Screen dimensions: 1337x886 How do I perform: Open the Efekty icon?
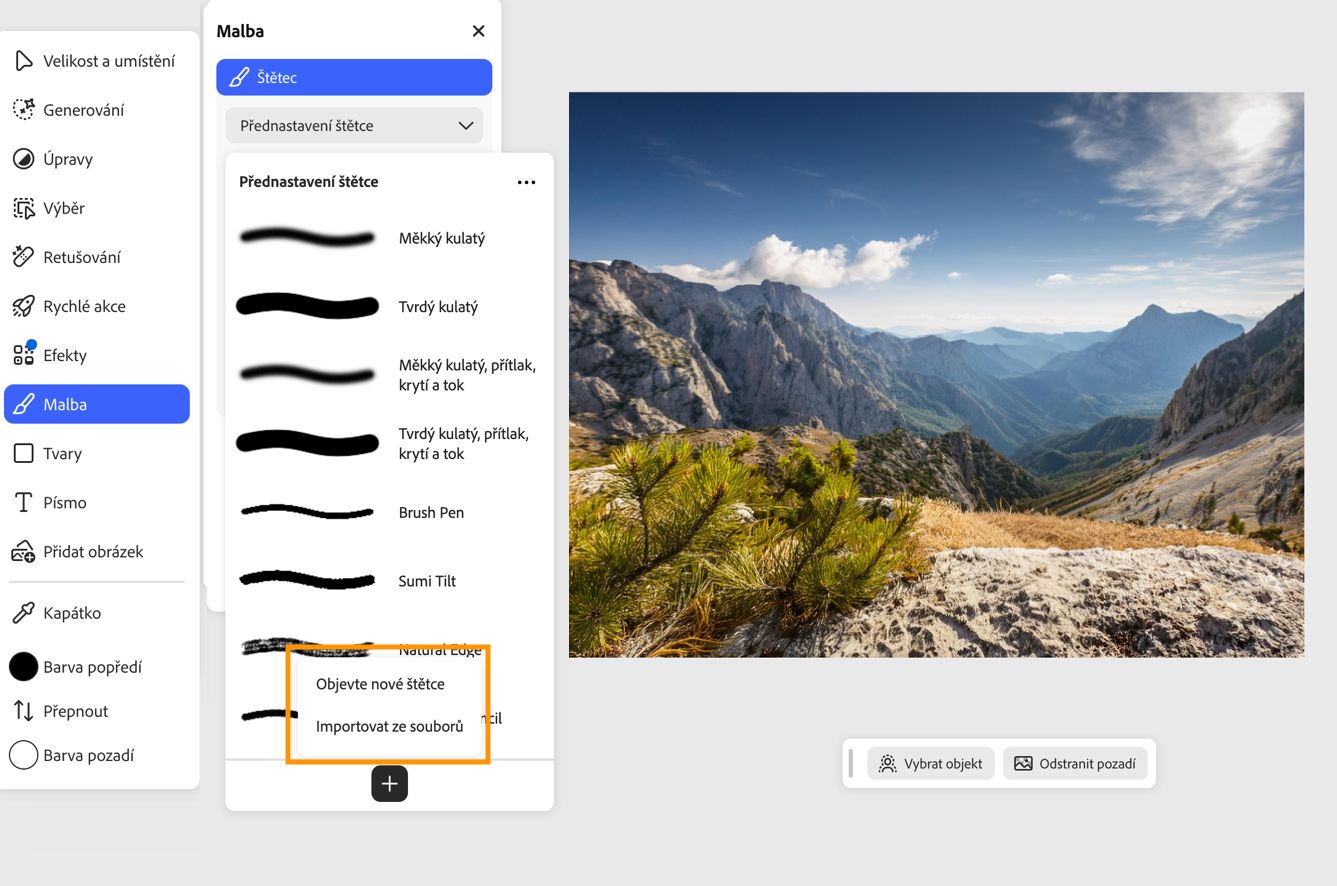tap(23, 354)
